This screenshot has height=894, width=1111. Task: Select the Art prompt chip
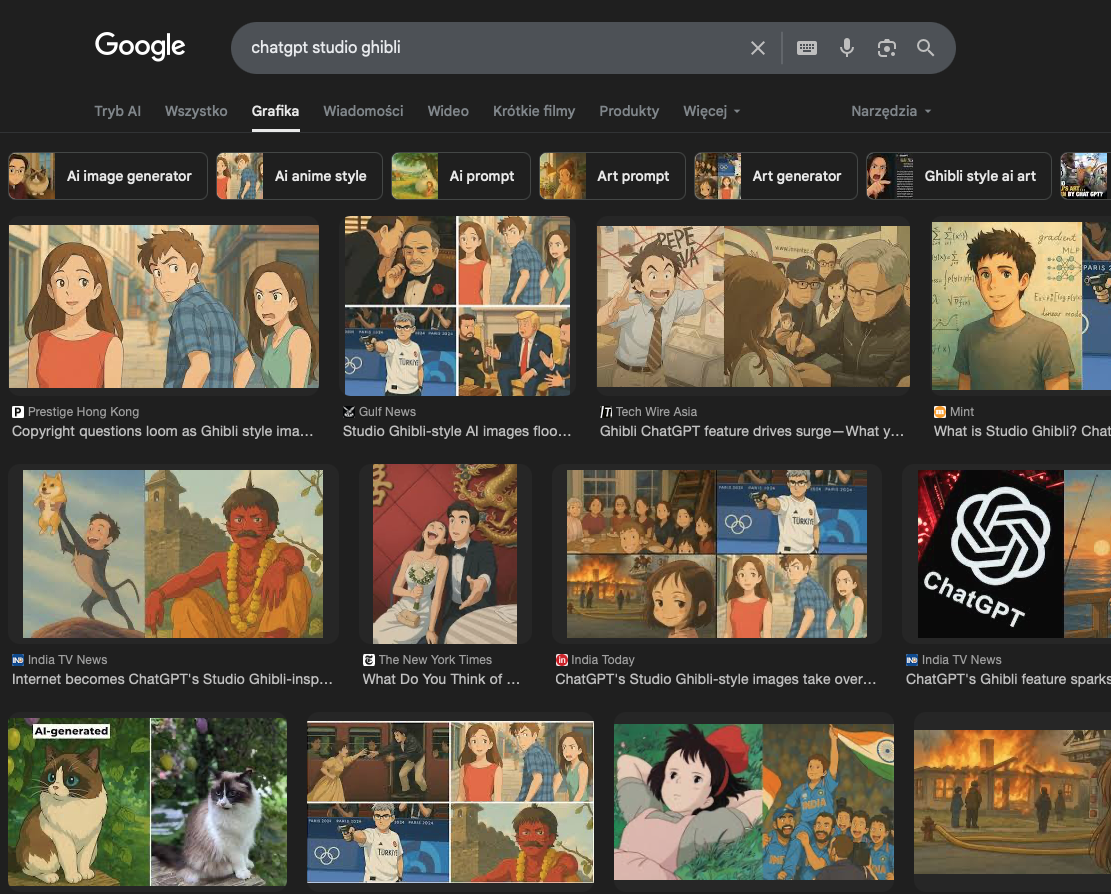coord(612,176)
